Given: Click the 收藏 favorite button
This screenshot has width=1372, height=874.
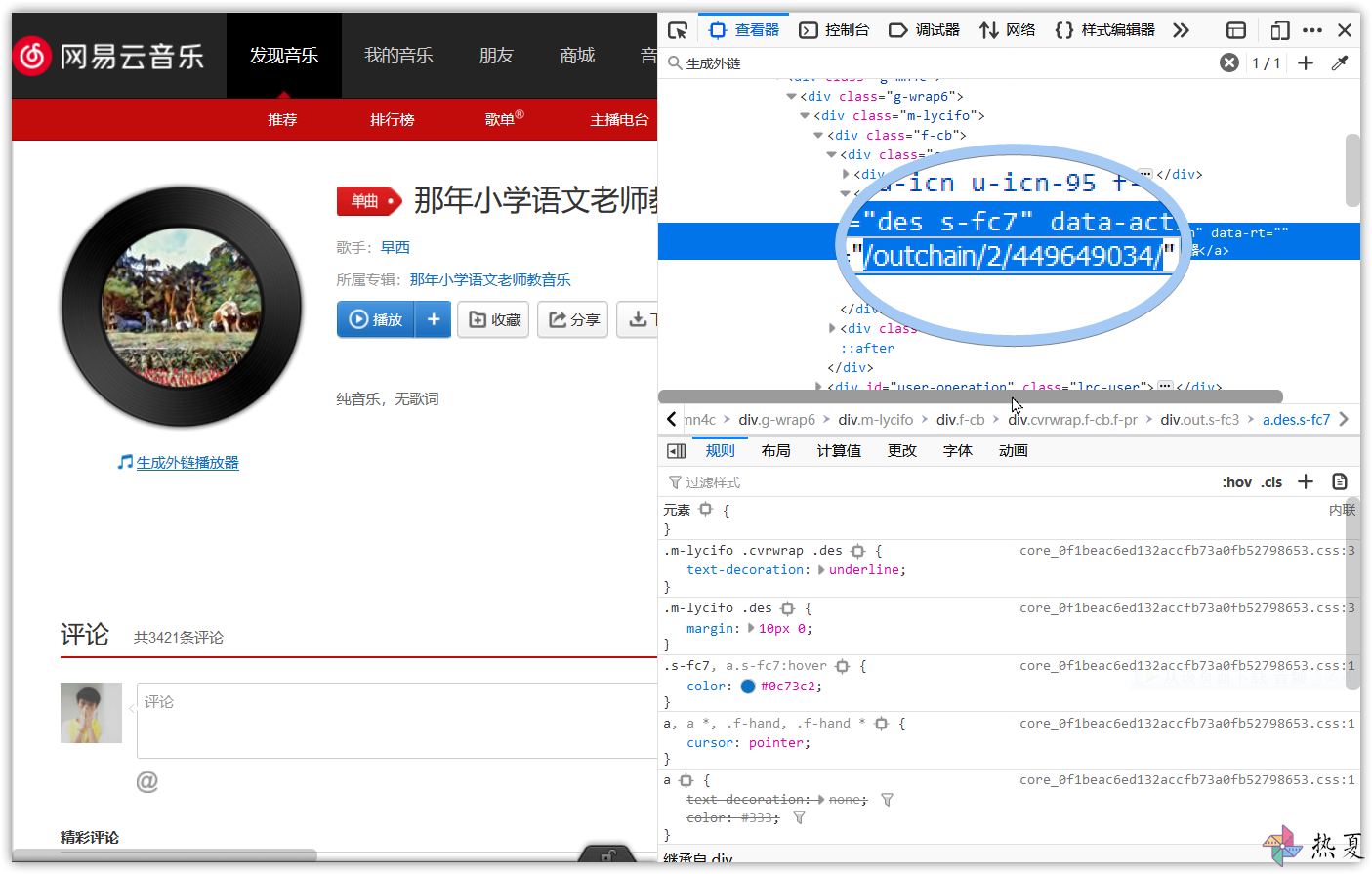Looking at the screenshot, I should tap(494, 319).
